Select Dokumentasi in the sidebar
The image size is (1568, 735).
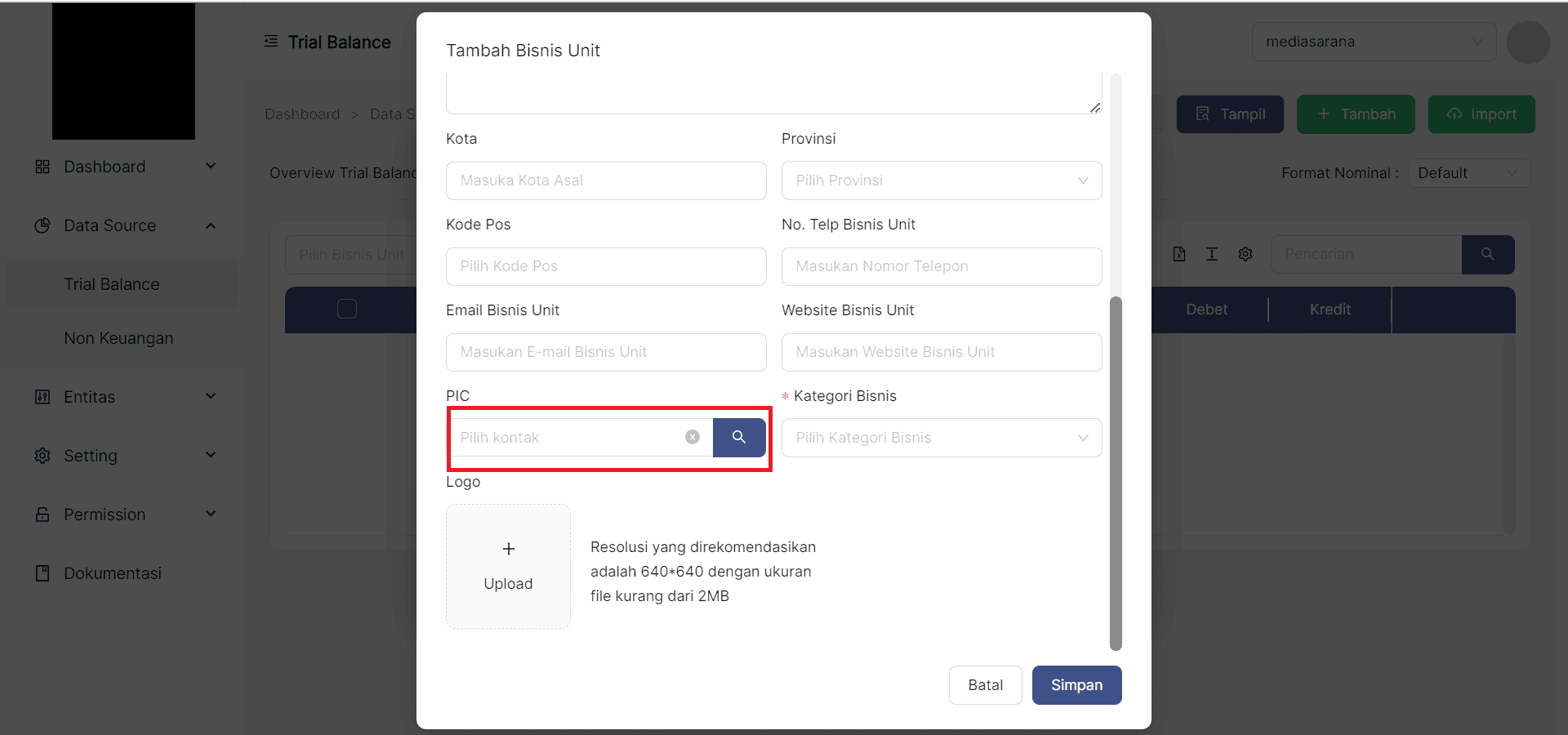pyautogui.click(x=113, y=573)
